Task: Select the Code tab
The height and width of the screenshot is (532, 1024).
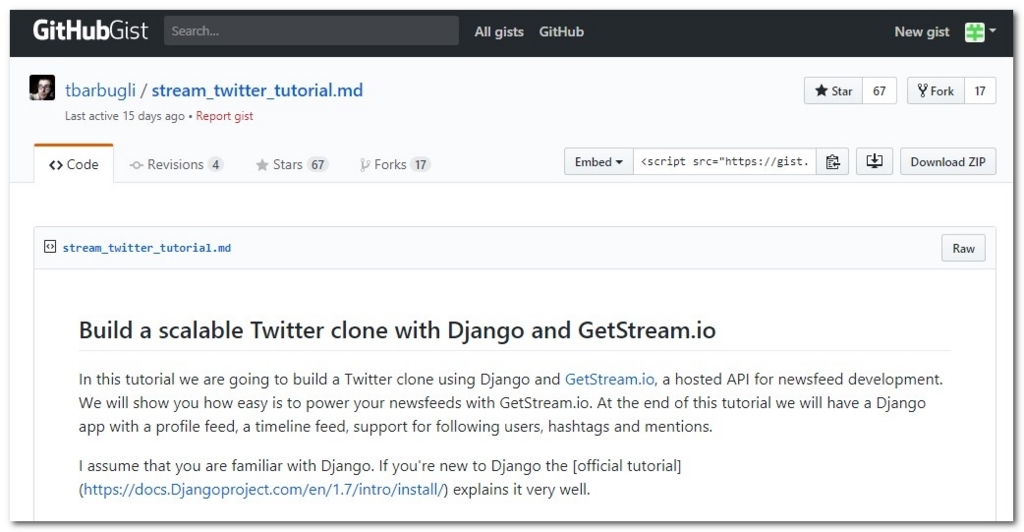Action: [74, 164]
